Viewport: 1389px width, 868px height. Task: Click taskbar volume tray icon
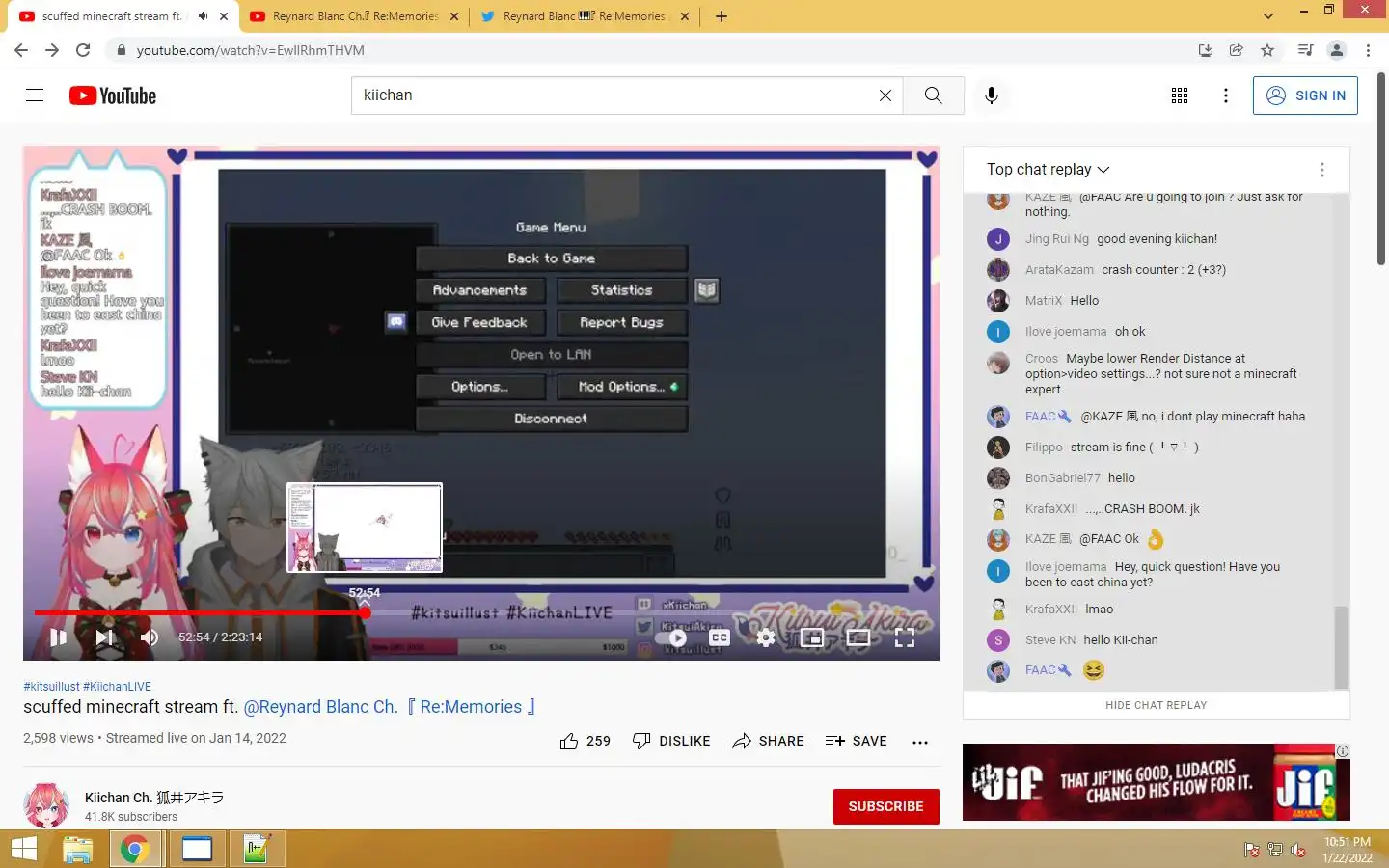tap(1298, 850)
